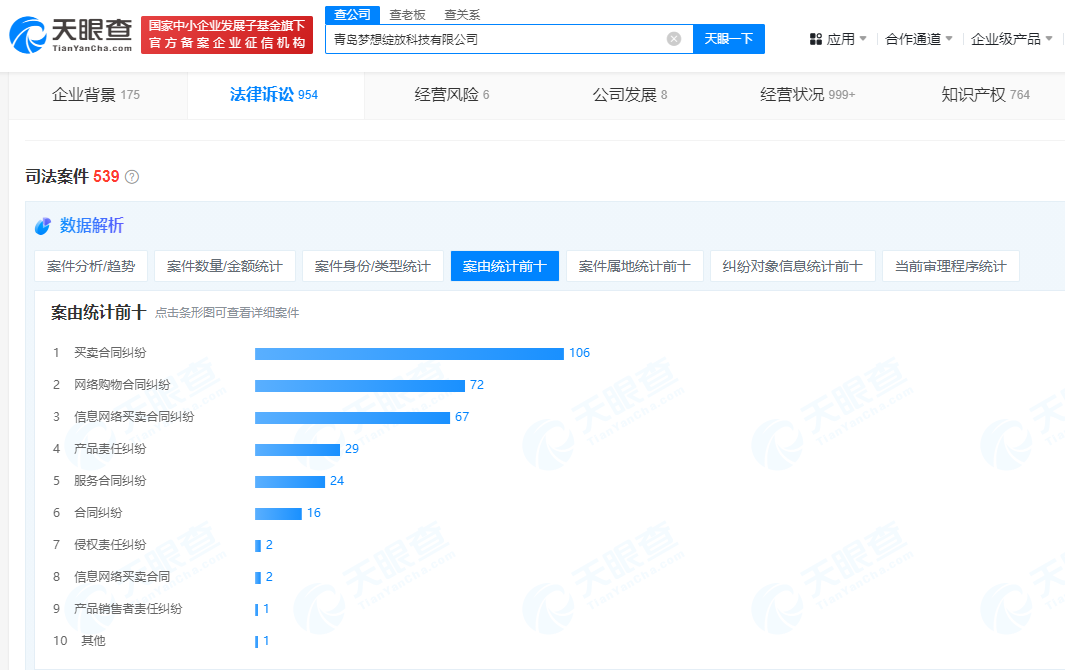1065x670 pixels.
Task: Select the 当前审理程序统计 button
Action: (951, 266)
